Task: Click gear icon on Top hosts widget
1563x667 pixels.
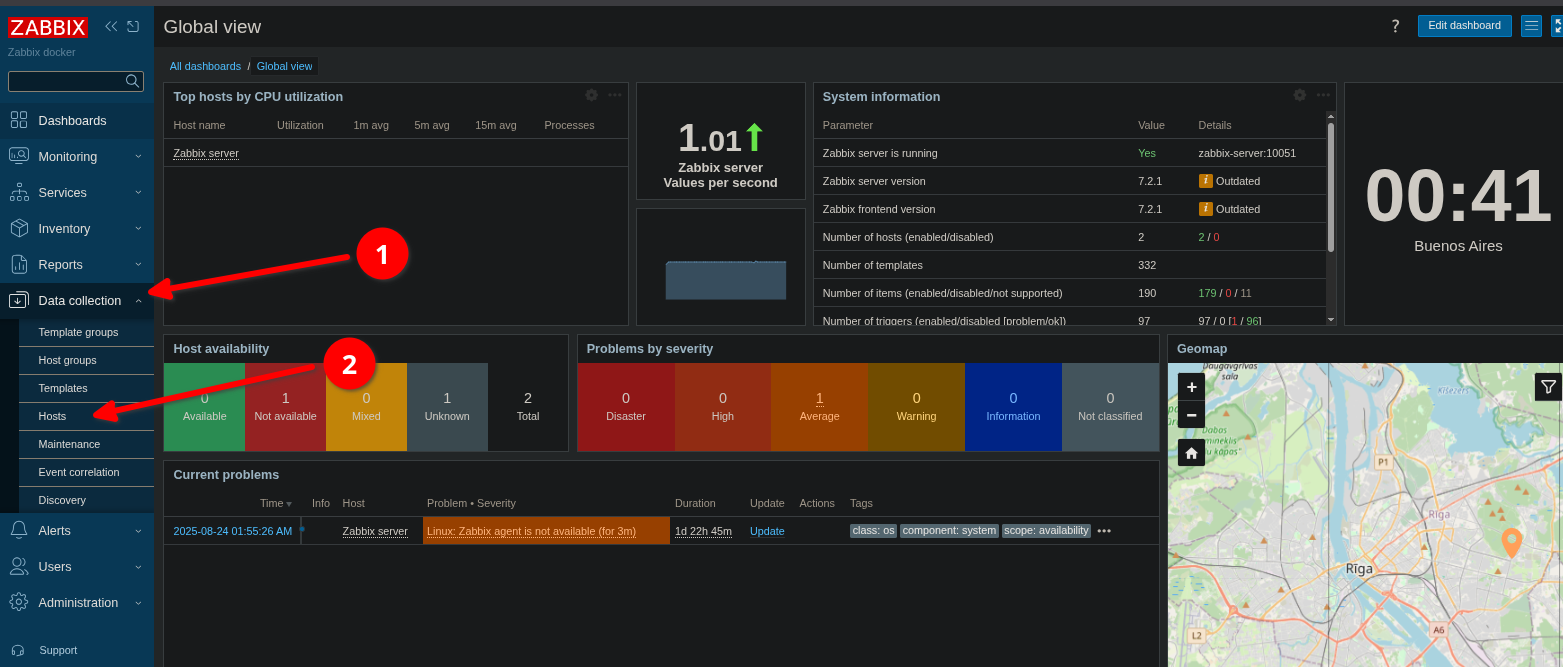Action: pyautogui.click(x=591, y=95)
